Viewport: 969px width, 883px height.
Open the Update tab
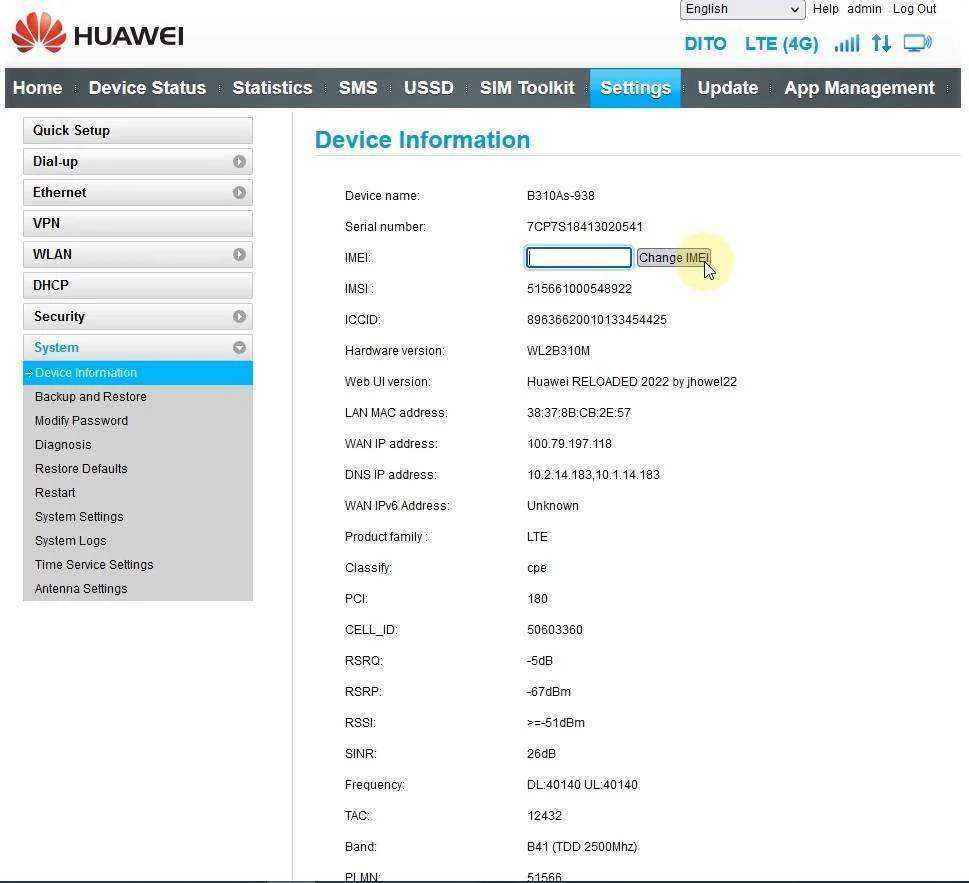[x=727, y=88]
